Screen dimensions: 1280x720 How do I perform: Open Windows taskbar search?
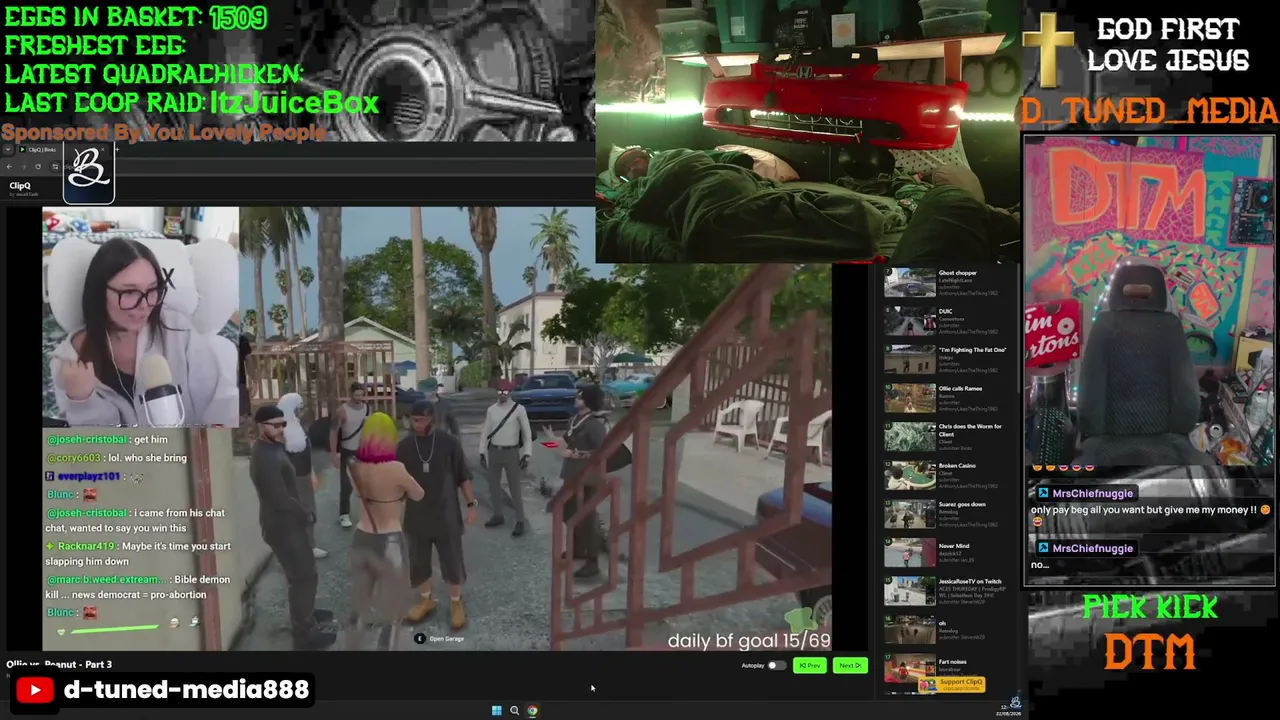click(x=514, y=711)
